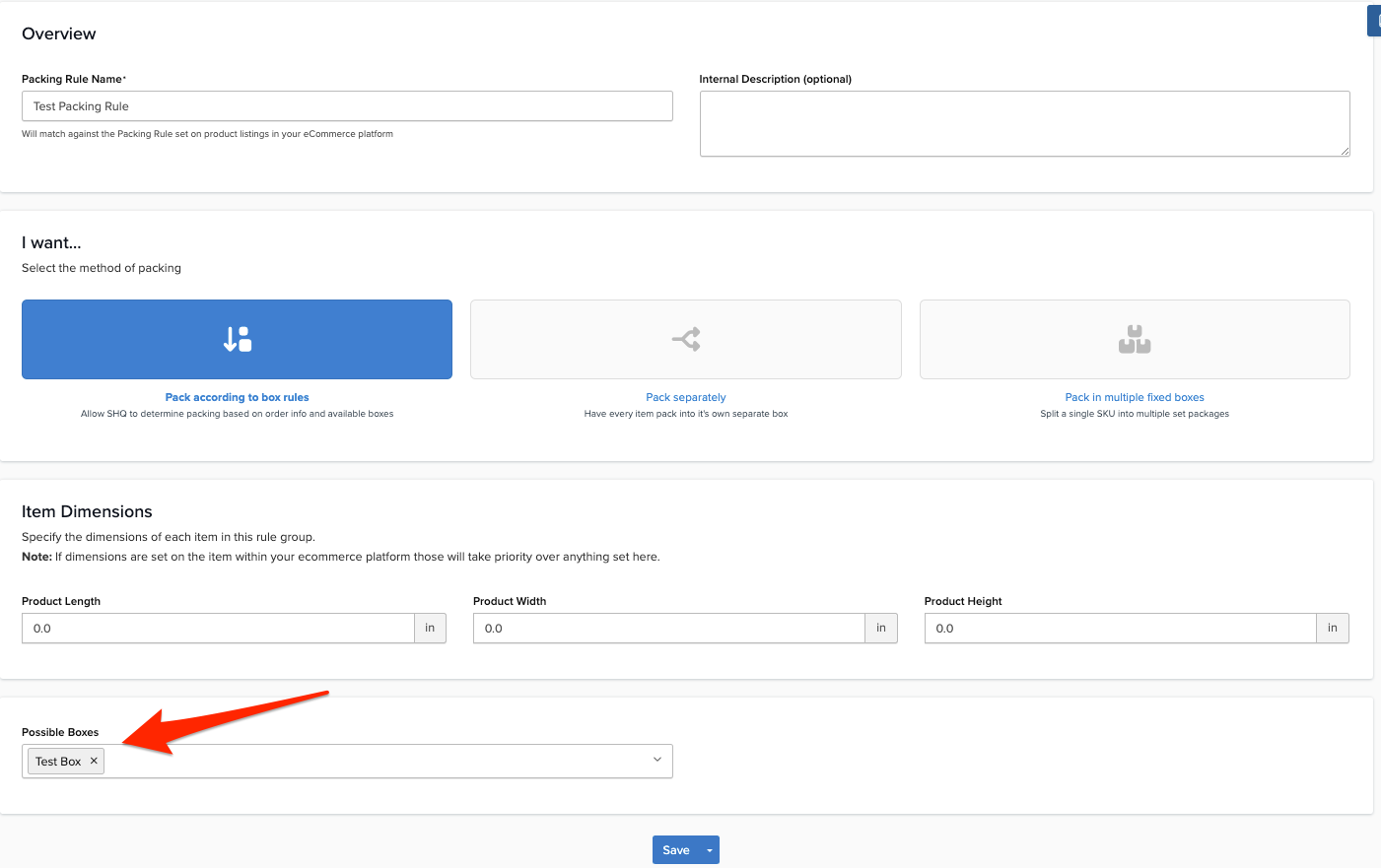
Task: Edit the Product Length field
Action: point(218,629)
